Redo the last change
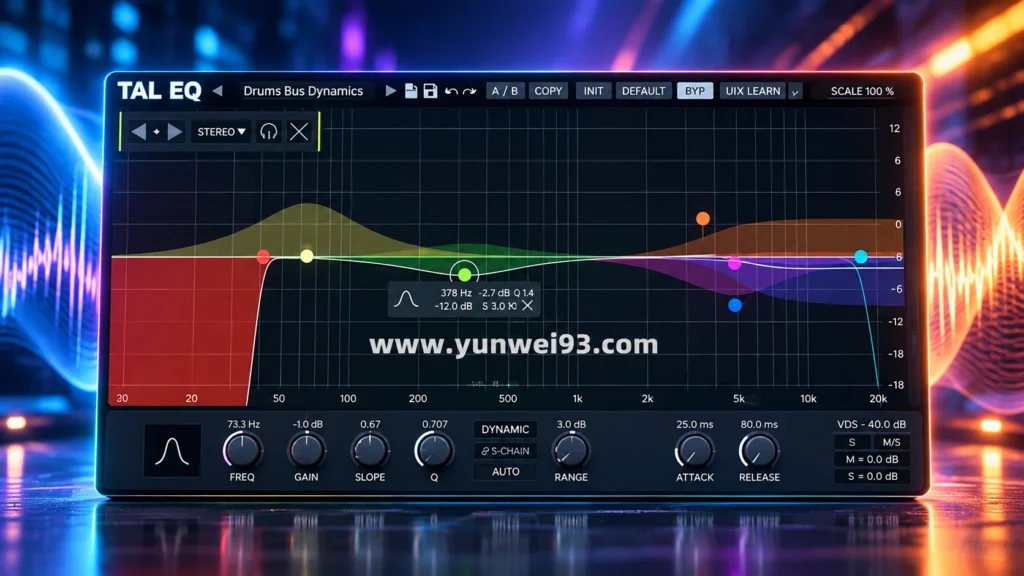The width and height of the screenshot is (1024, 576). click(470, 91)
